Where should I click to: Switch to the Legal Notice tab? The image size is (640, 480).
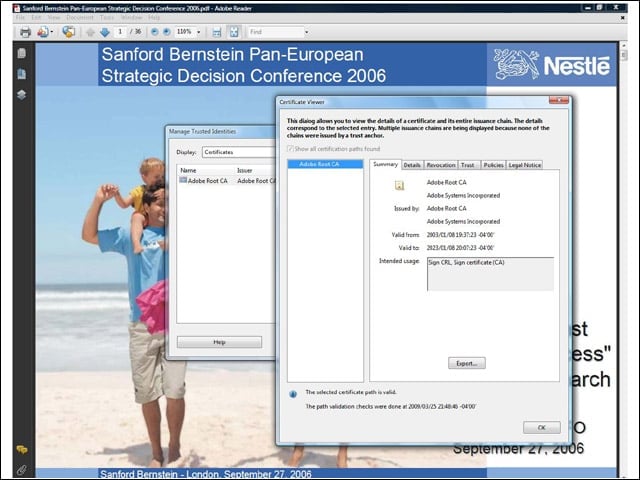[524, 165]
